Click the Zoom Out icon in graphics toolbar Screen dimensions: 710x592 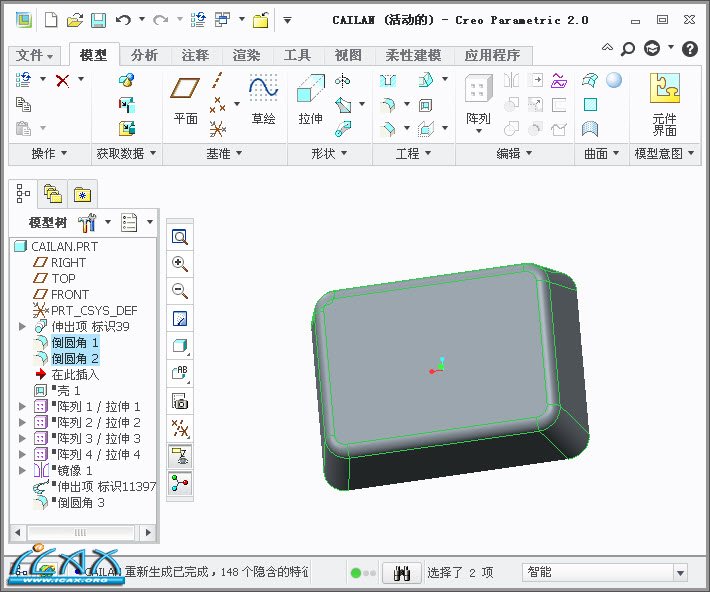pyautogui.click(x=180, y=291)
